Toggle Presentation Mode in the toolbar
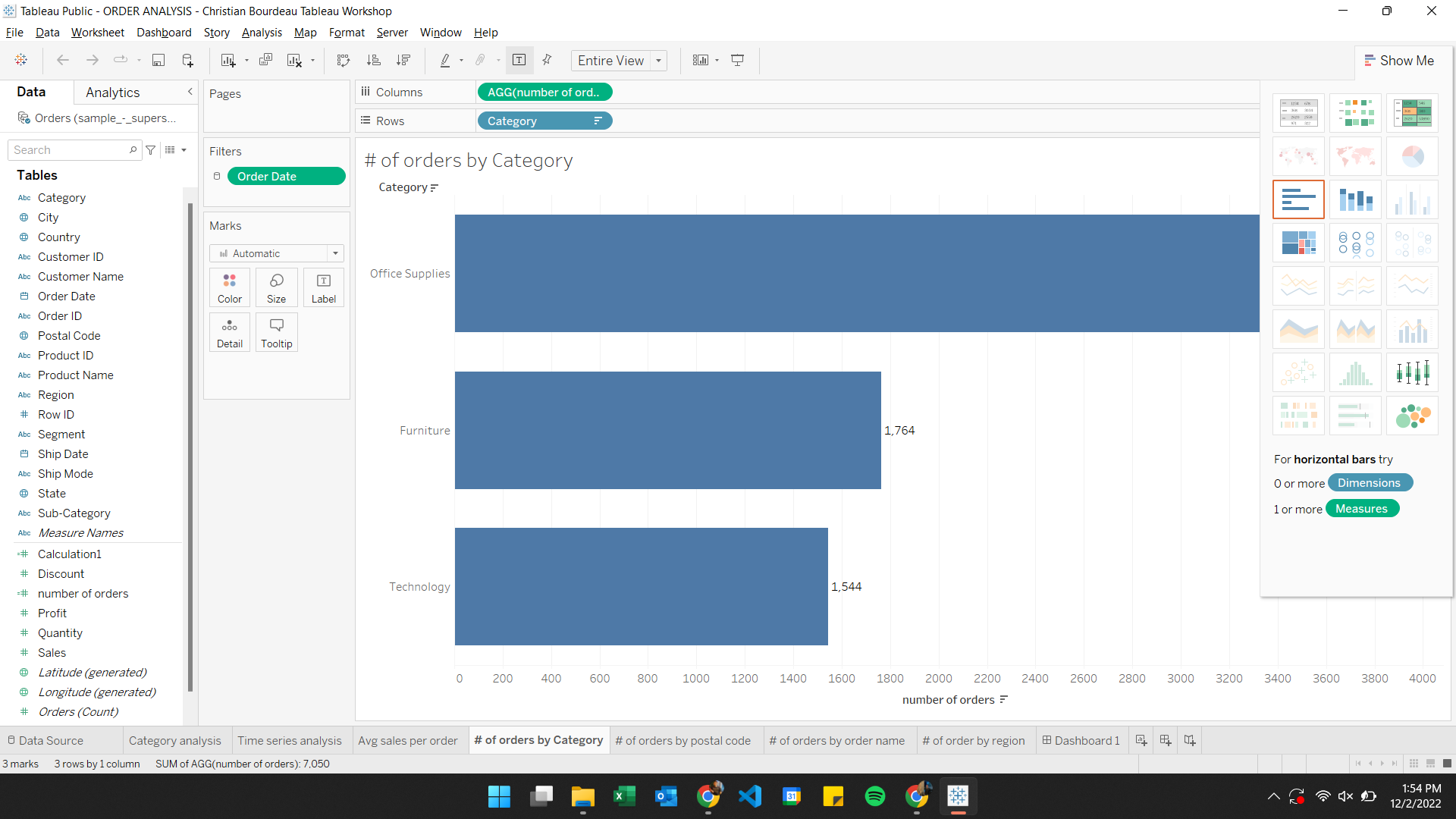Screen dimensions: 1456x819 [738, 60]
